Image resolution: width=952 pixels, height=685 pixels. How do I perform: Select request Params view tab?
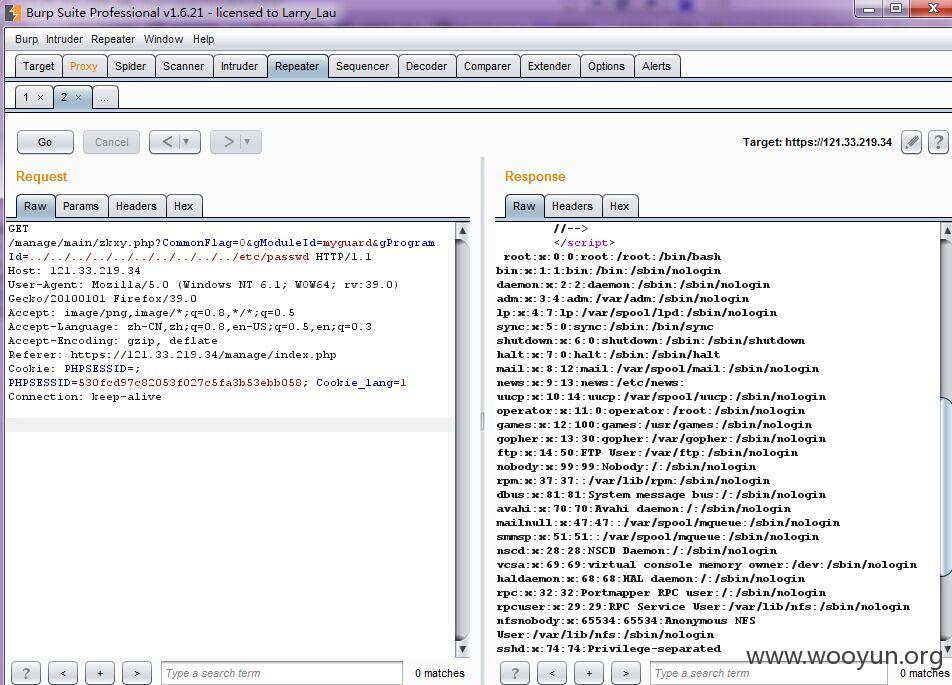(x=81, y=206)
